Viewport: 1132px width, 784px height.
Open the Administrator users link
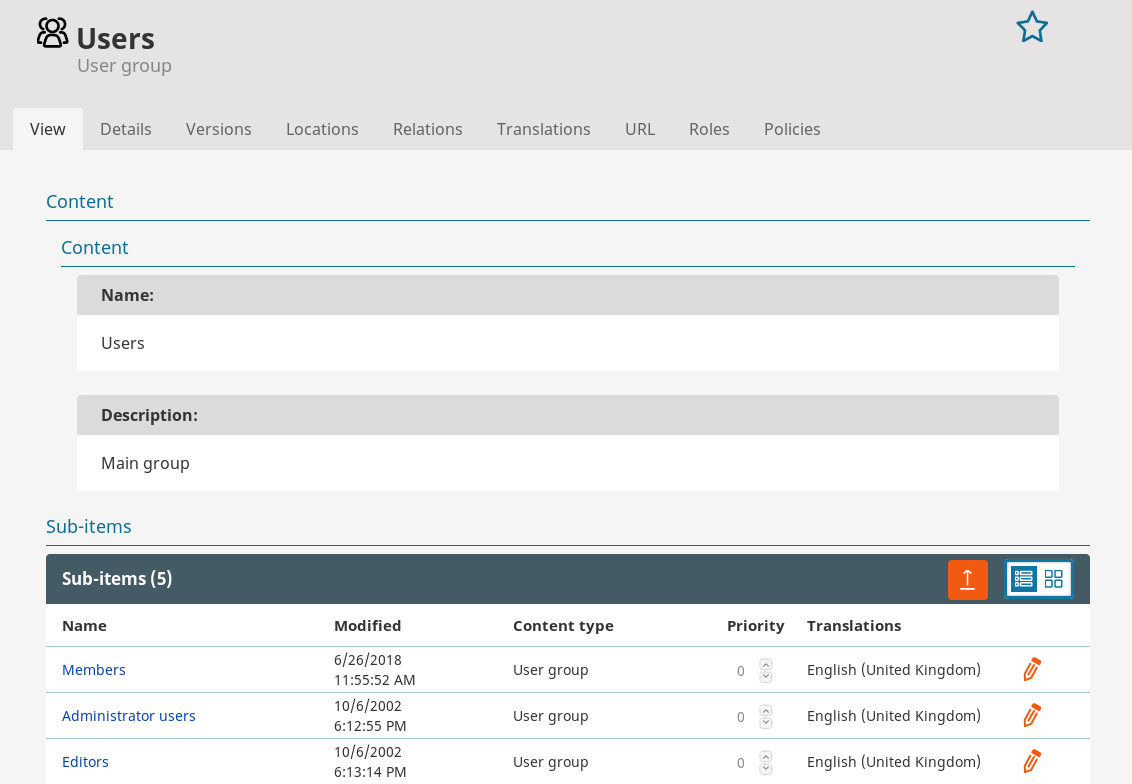(x=129, y=716)
